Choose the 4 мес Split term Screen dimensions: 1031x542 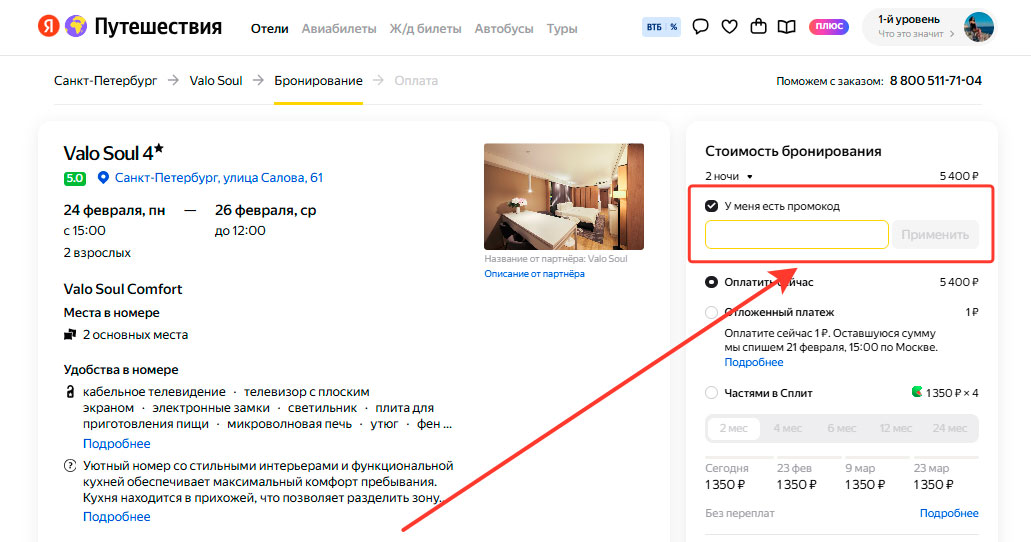(x=787, y=428)
